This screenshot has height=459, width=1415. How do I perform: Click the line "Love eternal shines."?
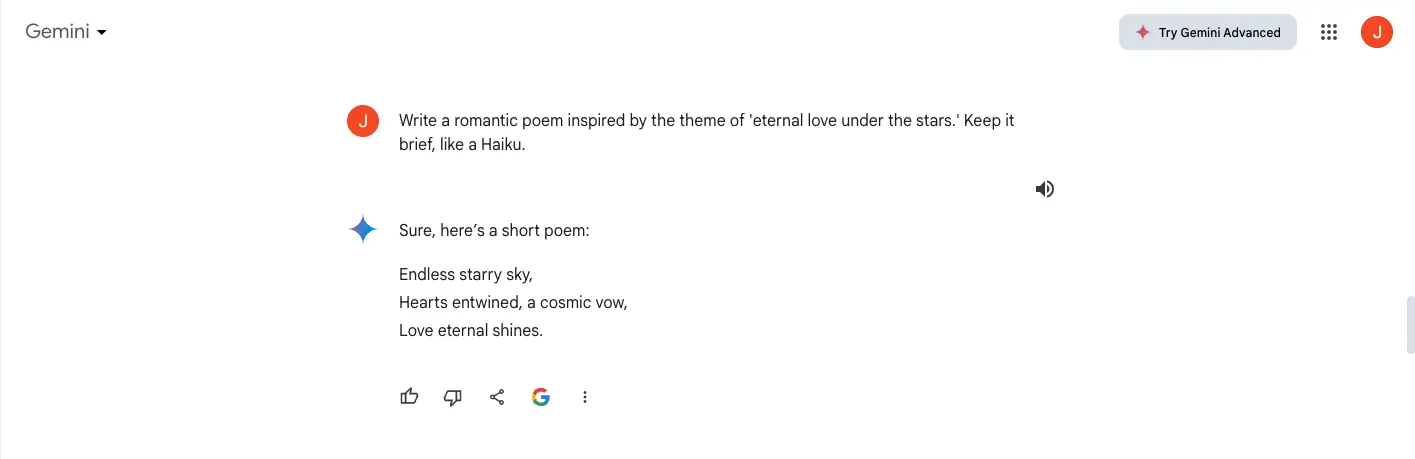[470, 330]
